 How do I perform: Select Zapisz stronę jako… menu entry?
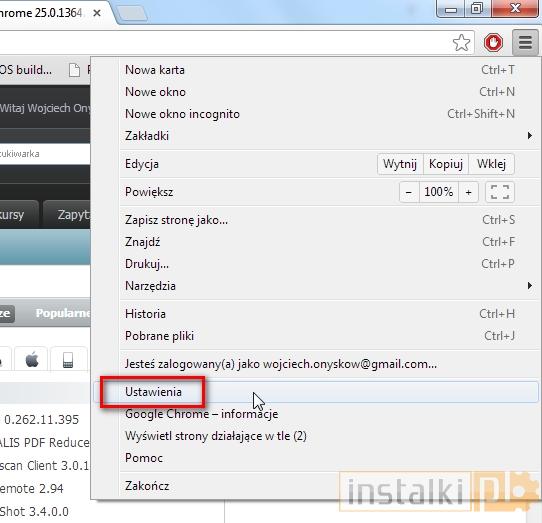pos(316,220)
